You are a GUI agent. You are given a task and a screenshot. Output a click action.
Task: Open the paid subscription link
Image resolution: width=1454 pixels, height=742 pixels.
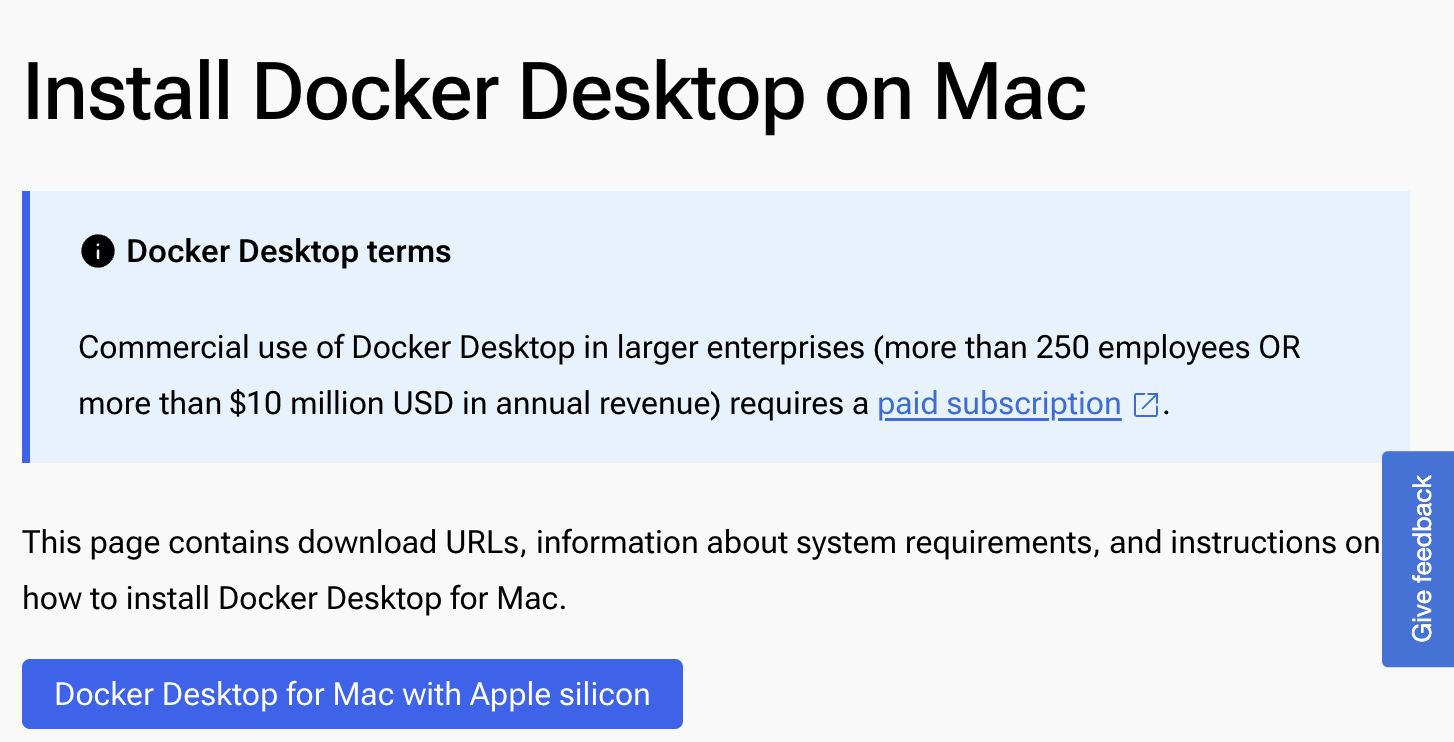pos(999,404)
